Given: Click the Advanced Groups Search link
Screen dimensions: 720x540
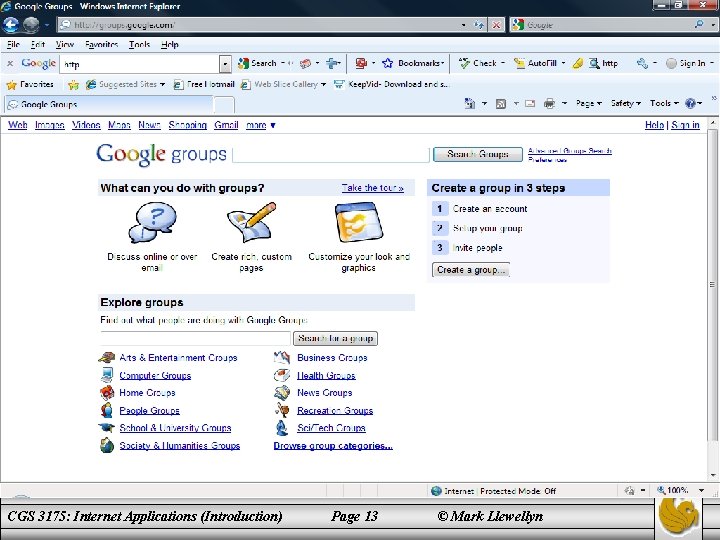Looking at the screenshot, I should pos(570,151).
